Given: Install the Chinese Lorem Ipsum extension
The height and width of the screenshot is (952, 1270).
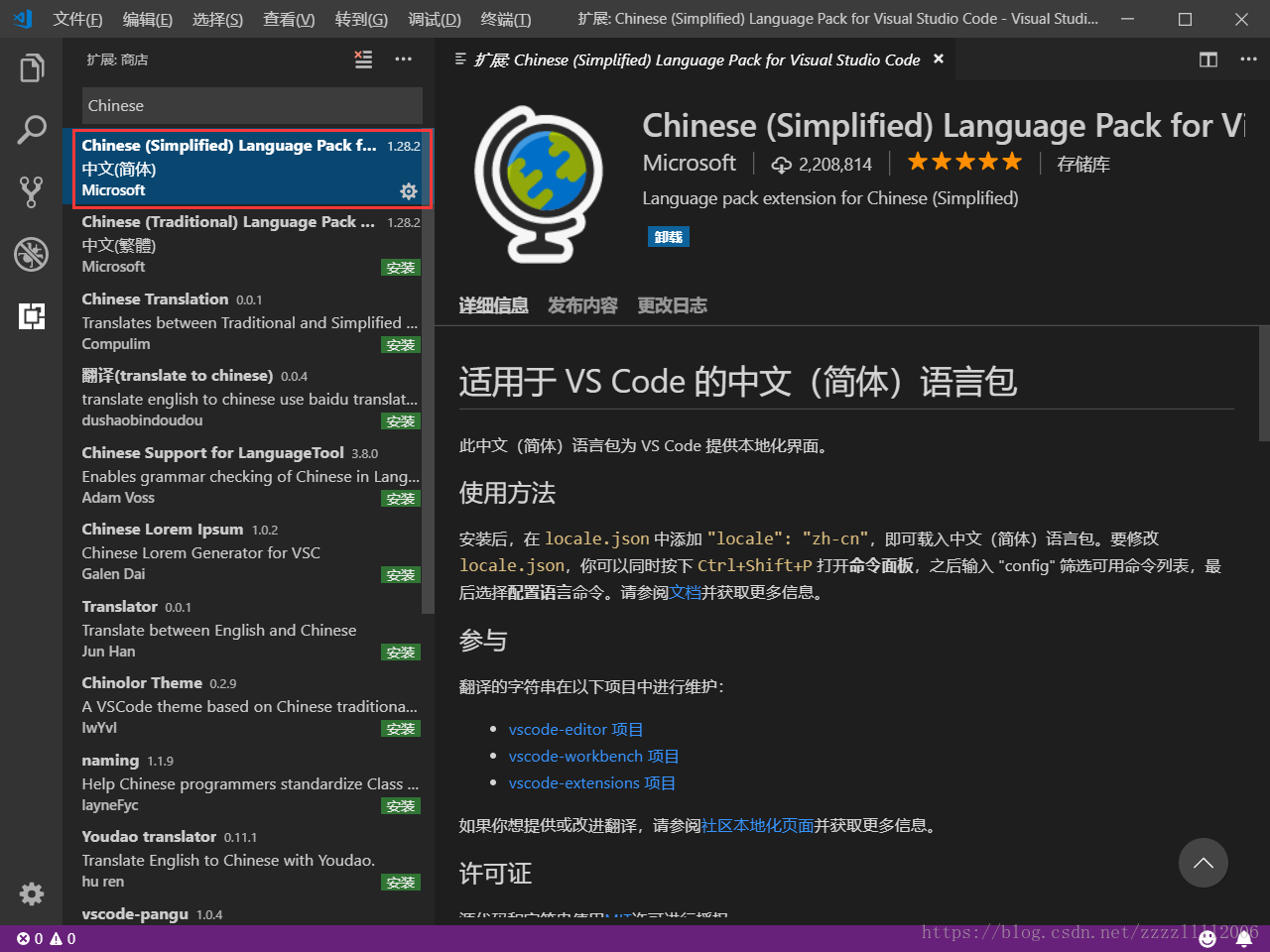Looking at the screenshot, I should [401, 575].
